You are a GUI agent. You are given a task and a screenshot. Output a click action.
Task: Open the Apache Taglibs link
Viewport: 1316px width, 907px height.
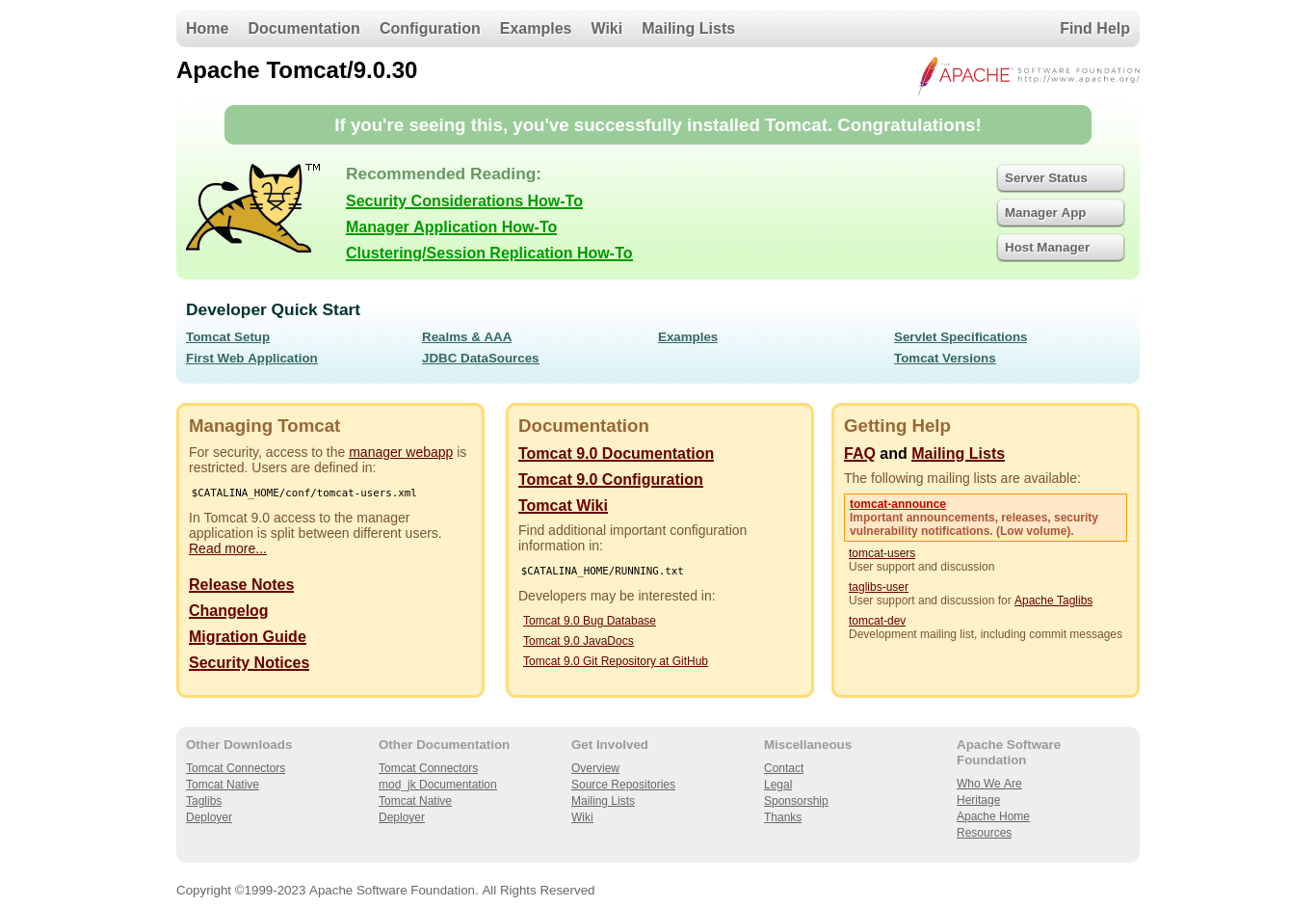(1053, 600)
